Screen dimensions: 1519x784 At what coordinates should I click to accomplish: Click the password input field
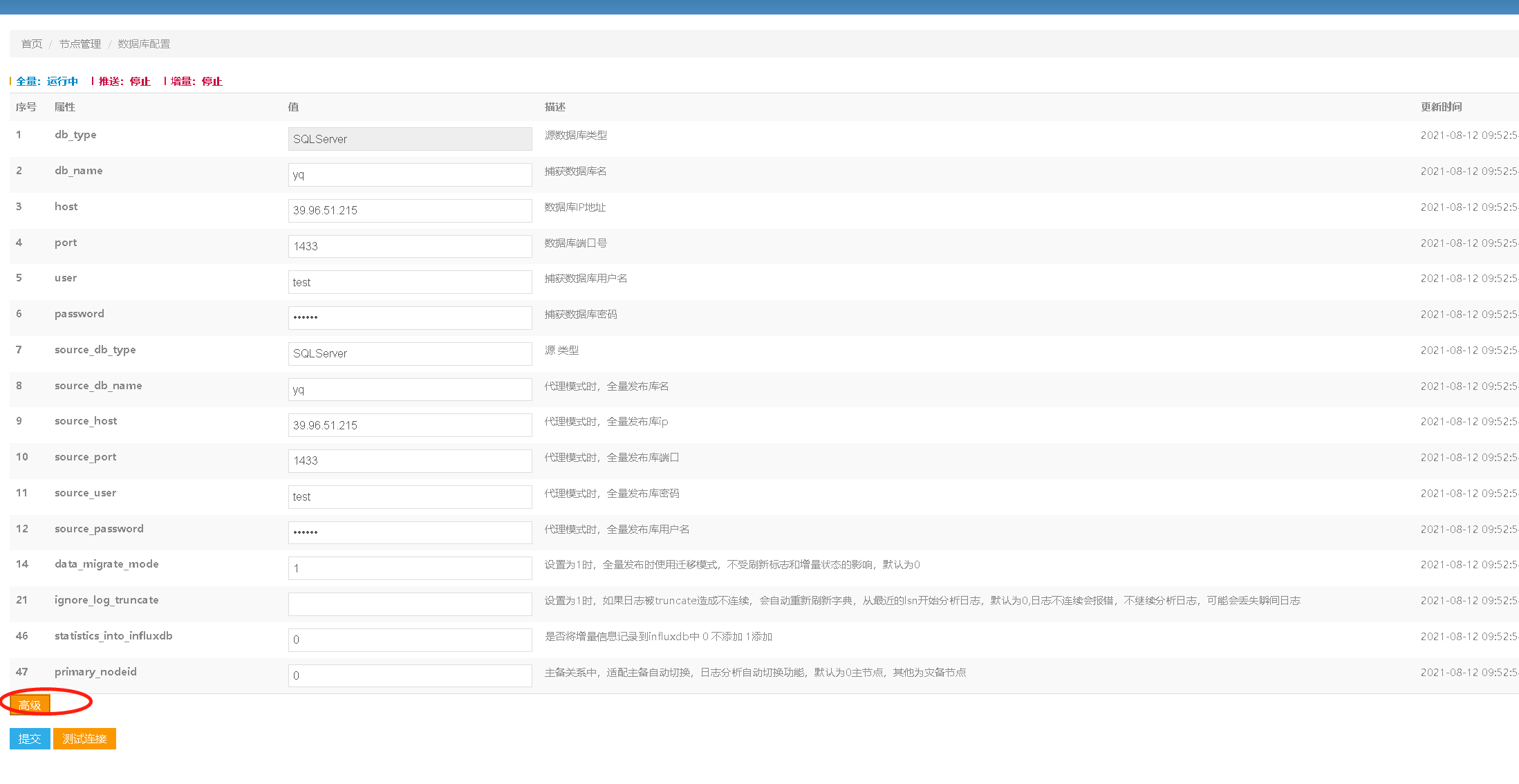click(409, 318)
